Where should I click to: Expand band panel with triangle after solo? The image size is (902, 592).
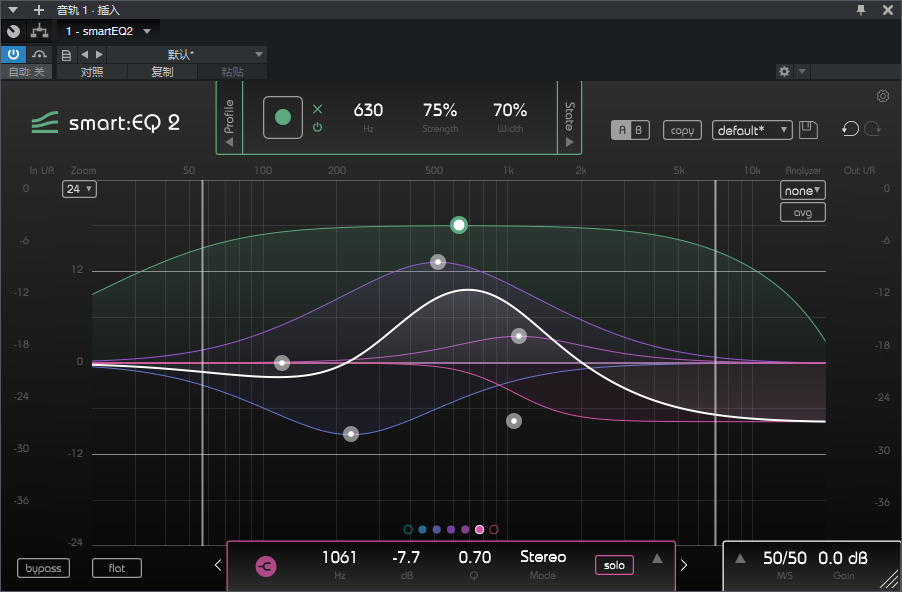[x=657, y=558]
